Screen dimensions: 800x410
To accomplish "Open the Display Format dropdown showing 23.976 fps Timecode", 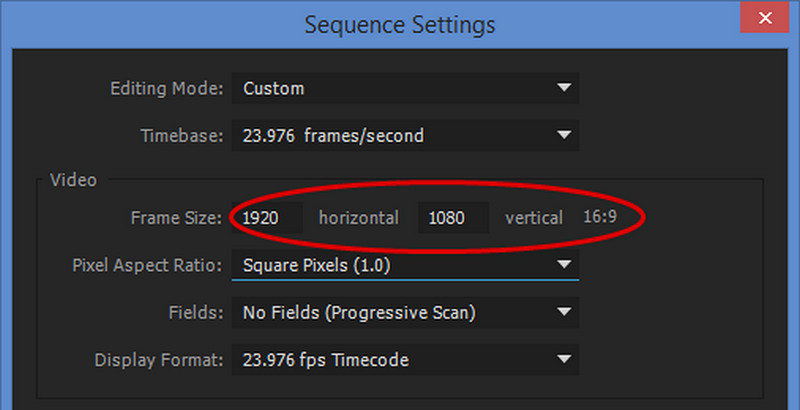I will (405, 360).
